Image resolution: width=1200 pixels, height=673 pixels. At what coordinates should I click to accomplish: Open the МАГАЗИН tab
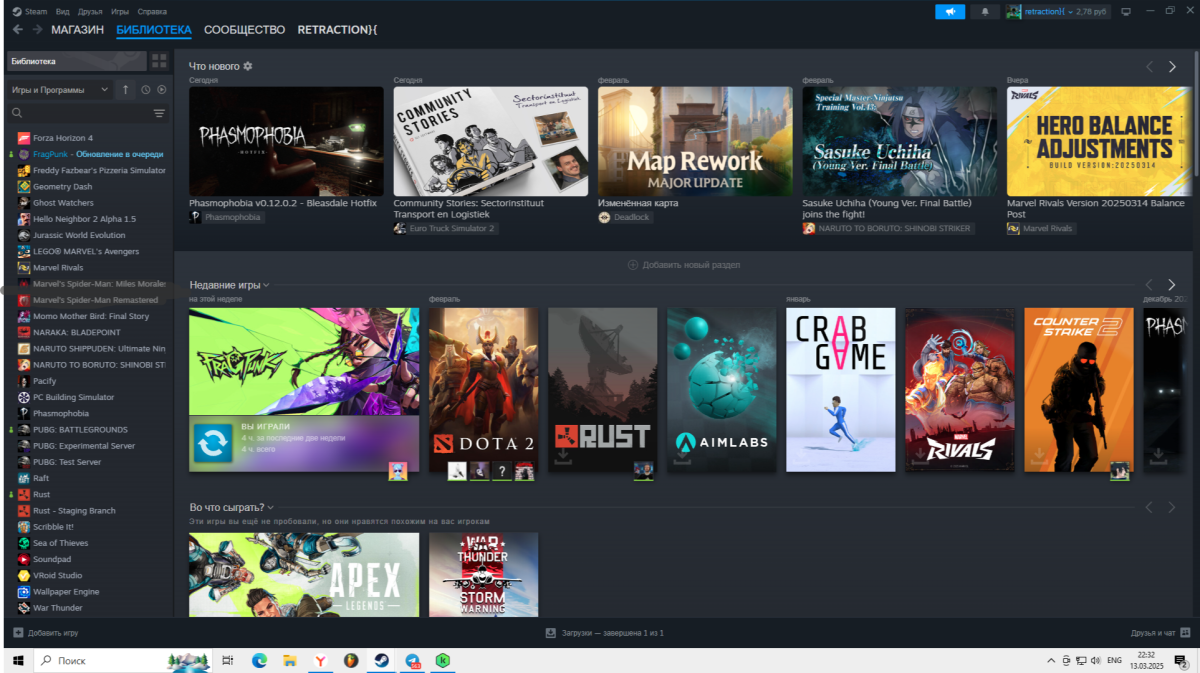click(77, 30)
